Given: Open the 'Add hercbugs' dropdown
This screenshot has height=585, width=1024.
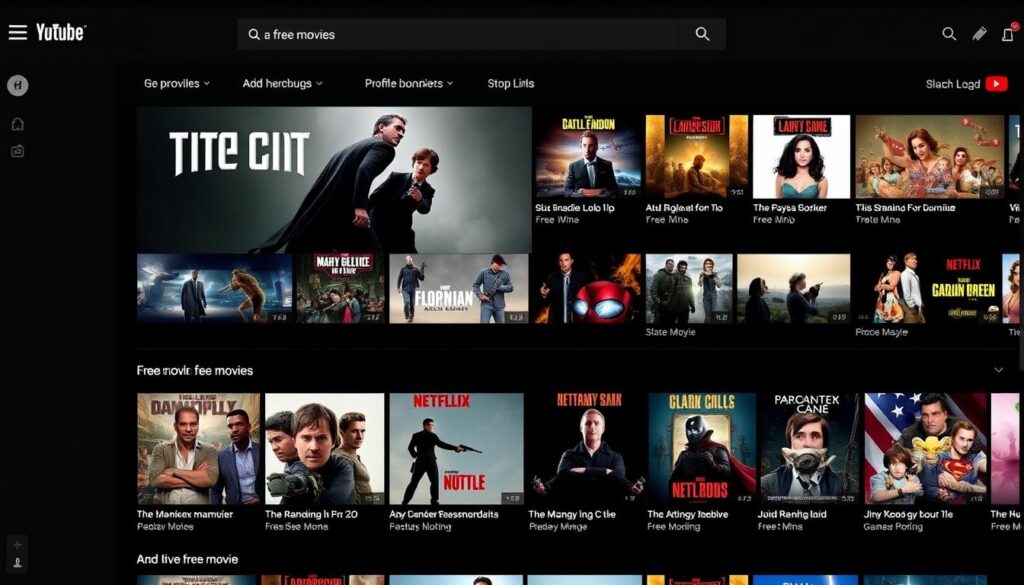Looking at the screenshot, I should click(x=282, y=84).
